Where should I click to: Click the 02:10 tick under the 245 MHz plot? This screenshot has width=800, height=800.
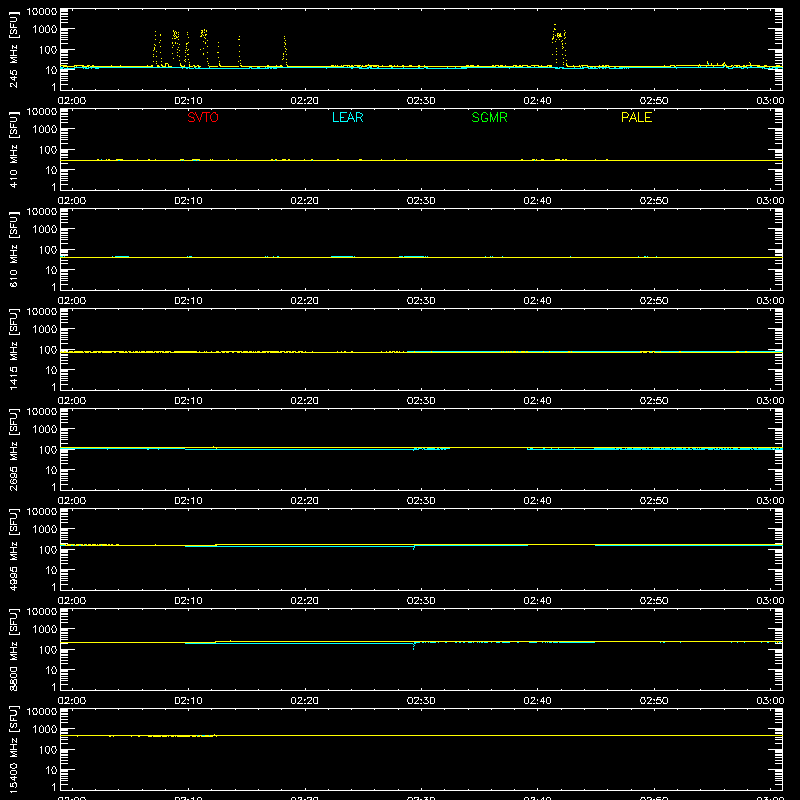188,101
